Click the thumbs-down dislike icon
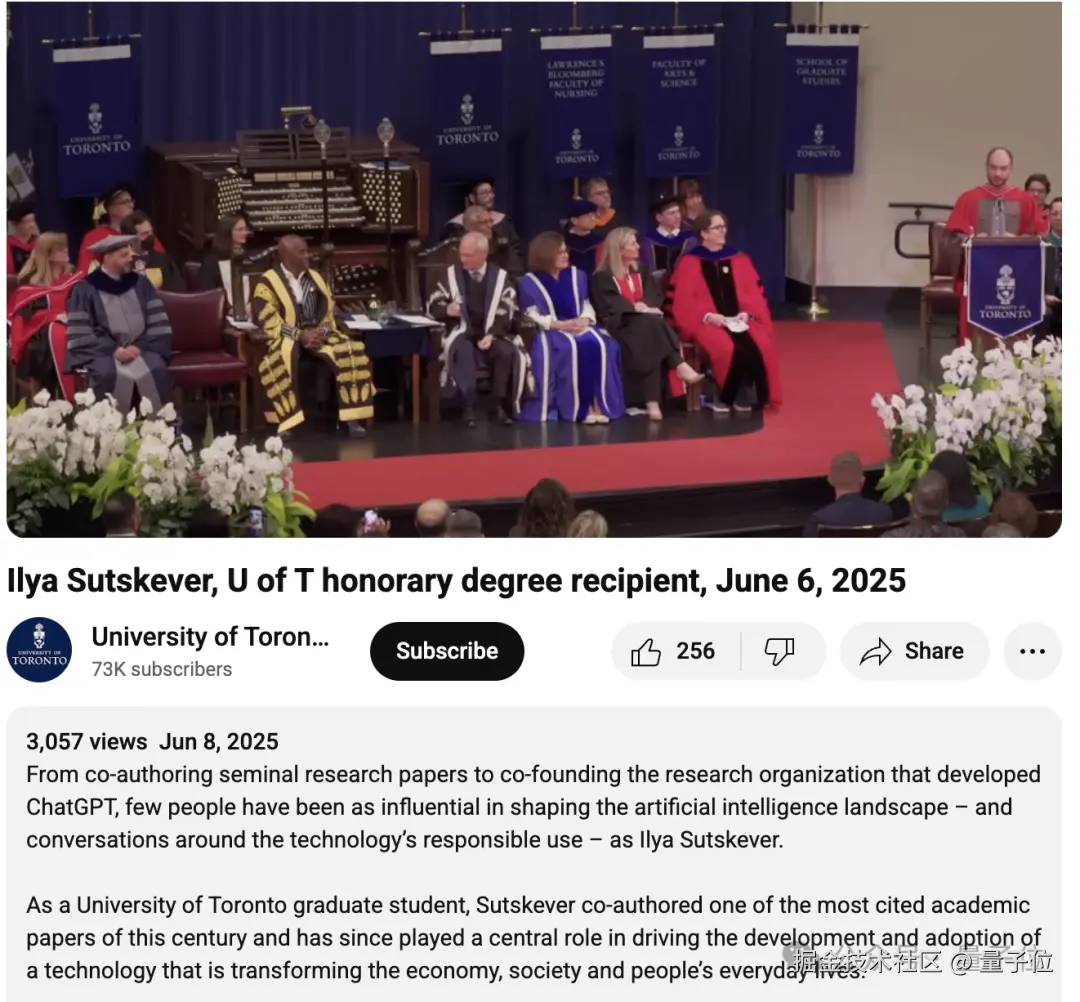The width and height of the screenshot is (1080, 1002). 779,651
